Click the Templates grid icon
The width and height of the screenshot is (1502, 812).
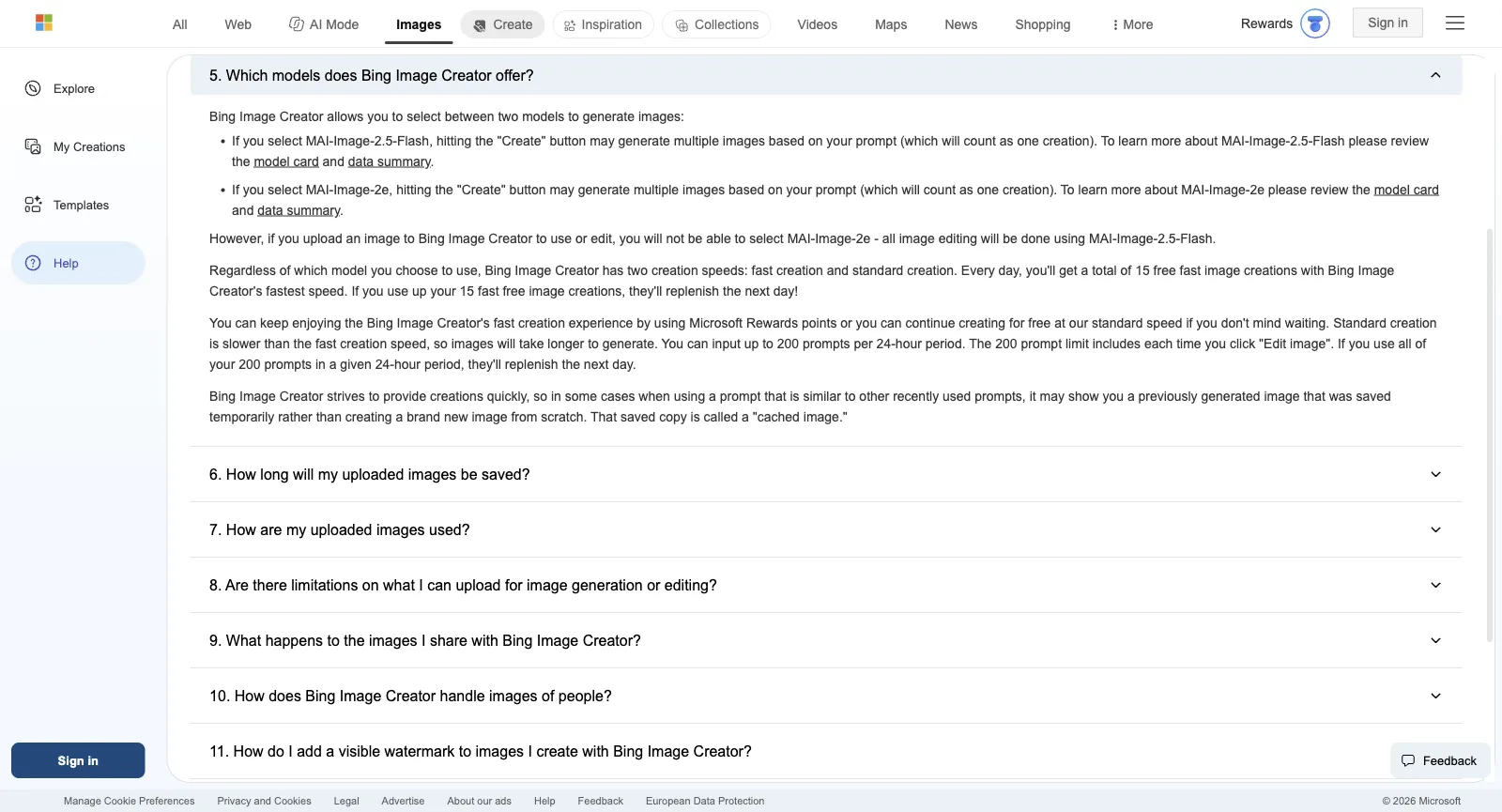[x=33, y=205]
